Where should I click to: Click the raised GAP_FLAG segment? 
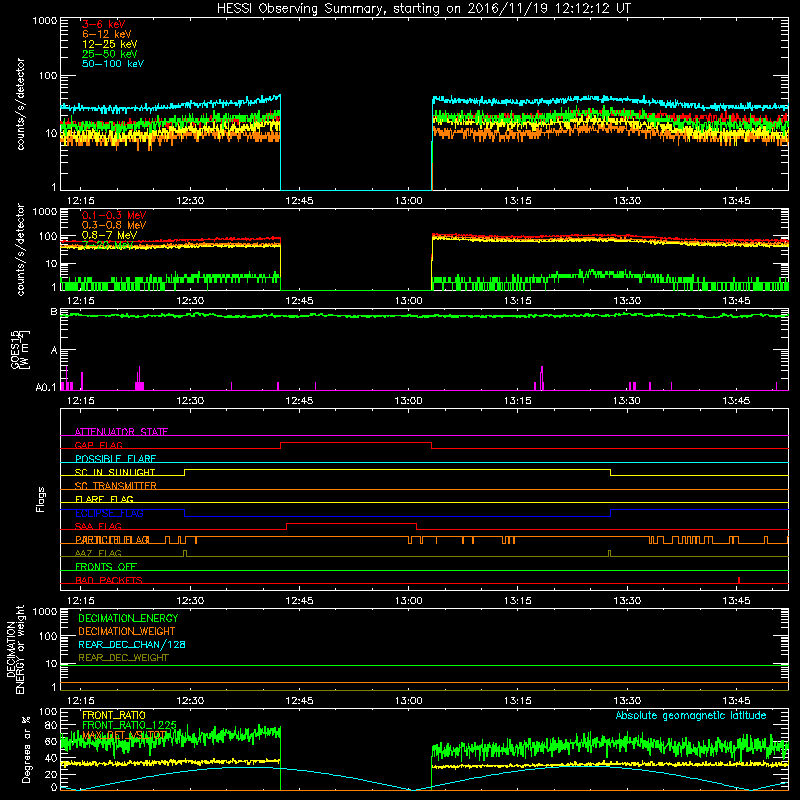coord(356,443)
